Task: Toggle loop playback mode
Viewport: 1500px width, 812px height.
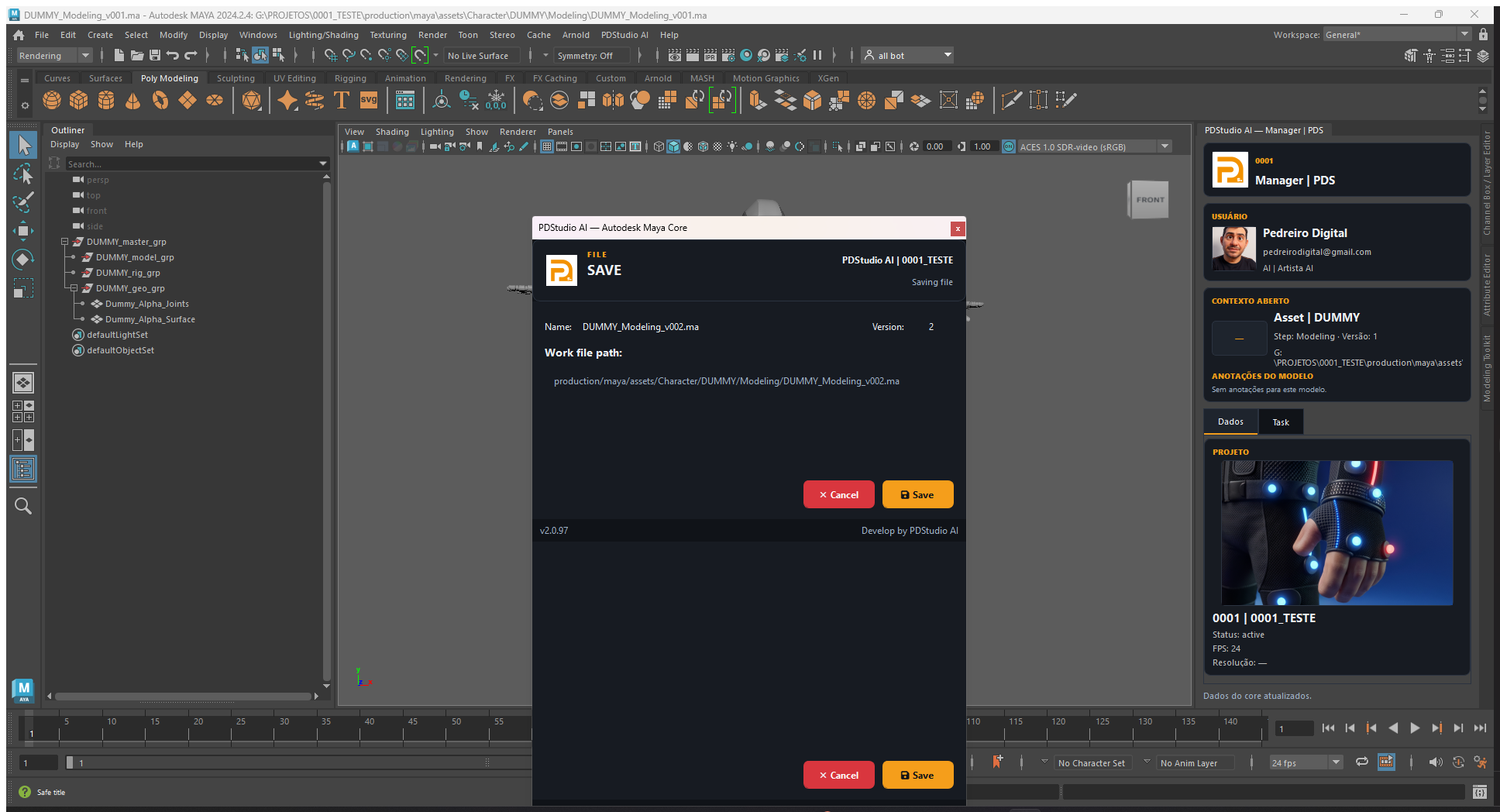Action: [1361, 762]
